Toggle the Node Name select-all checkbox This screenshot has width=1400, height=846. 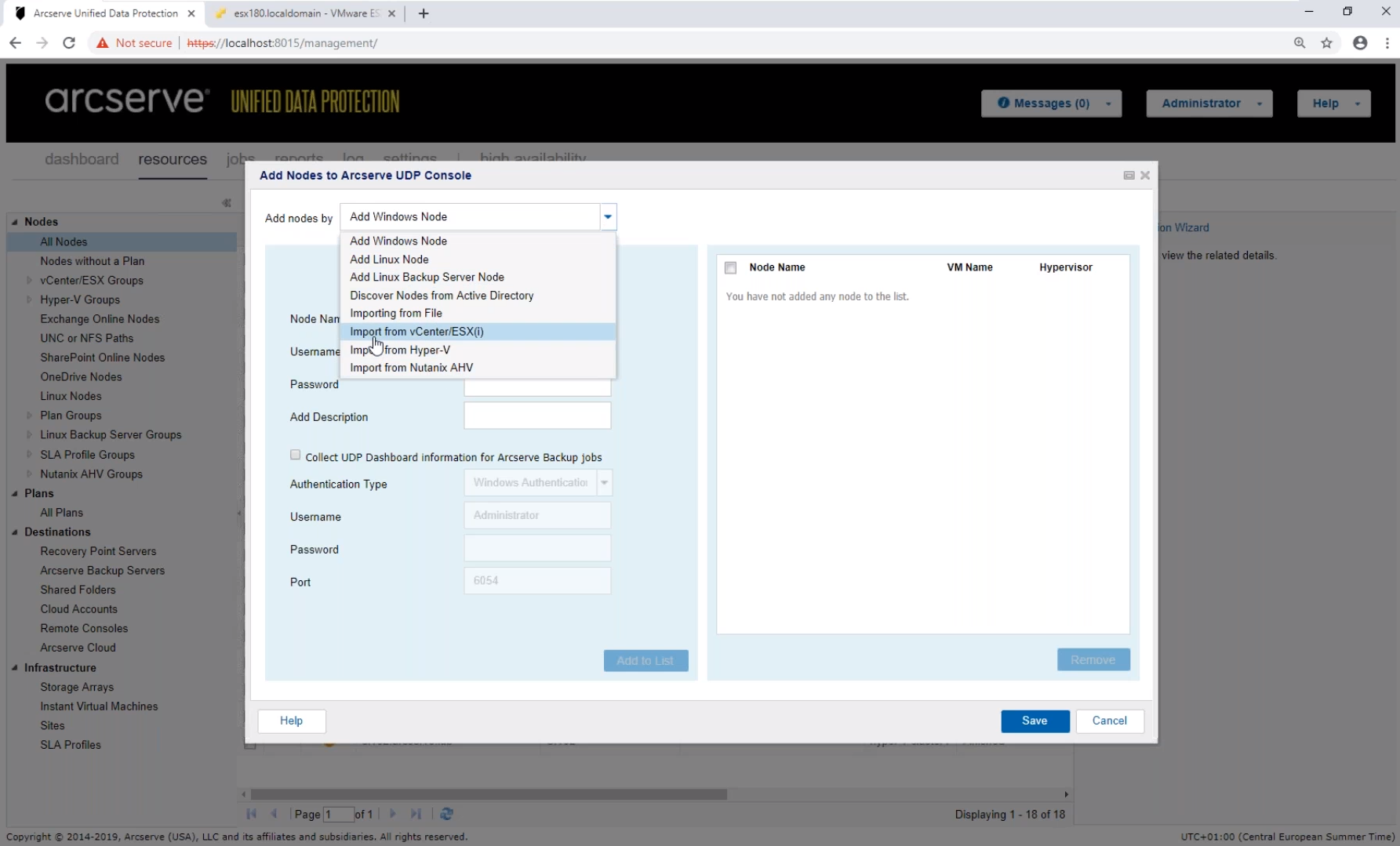[730, 268]
